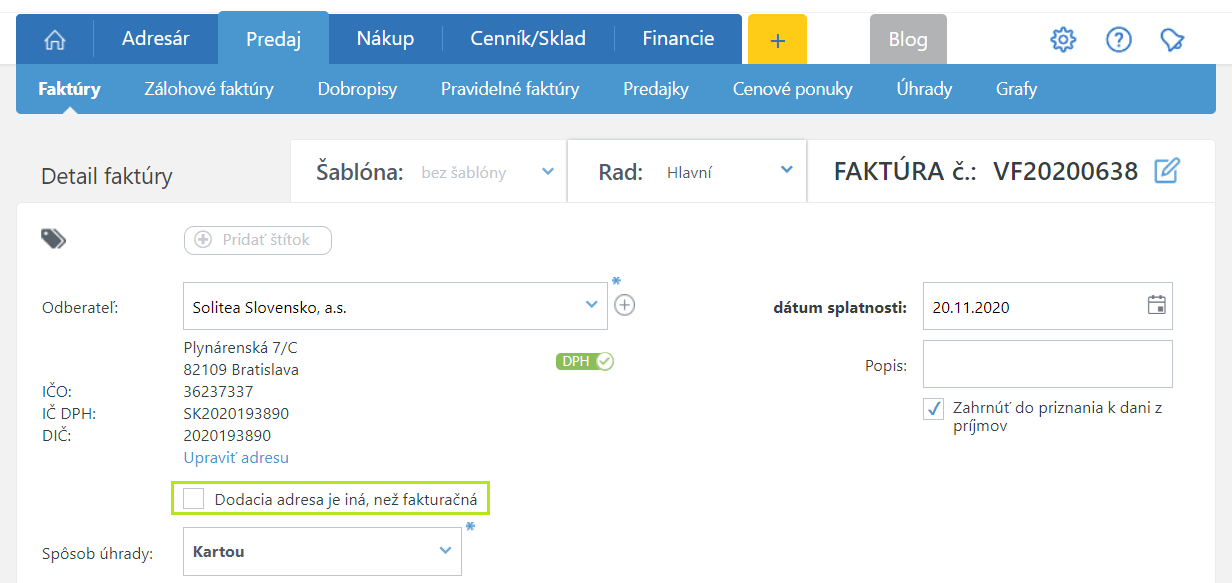Open the chat feedback icon
Viewport: 1232px width, 583px height.
[1172, 40]
